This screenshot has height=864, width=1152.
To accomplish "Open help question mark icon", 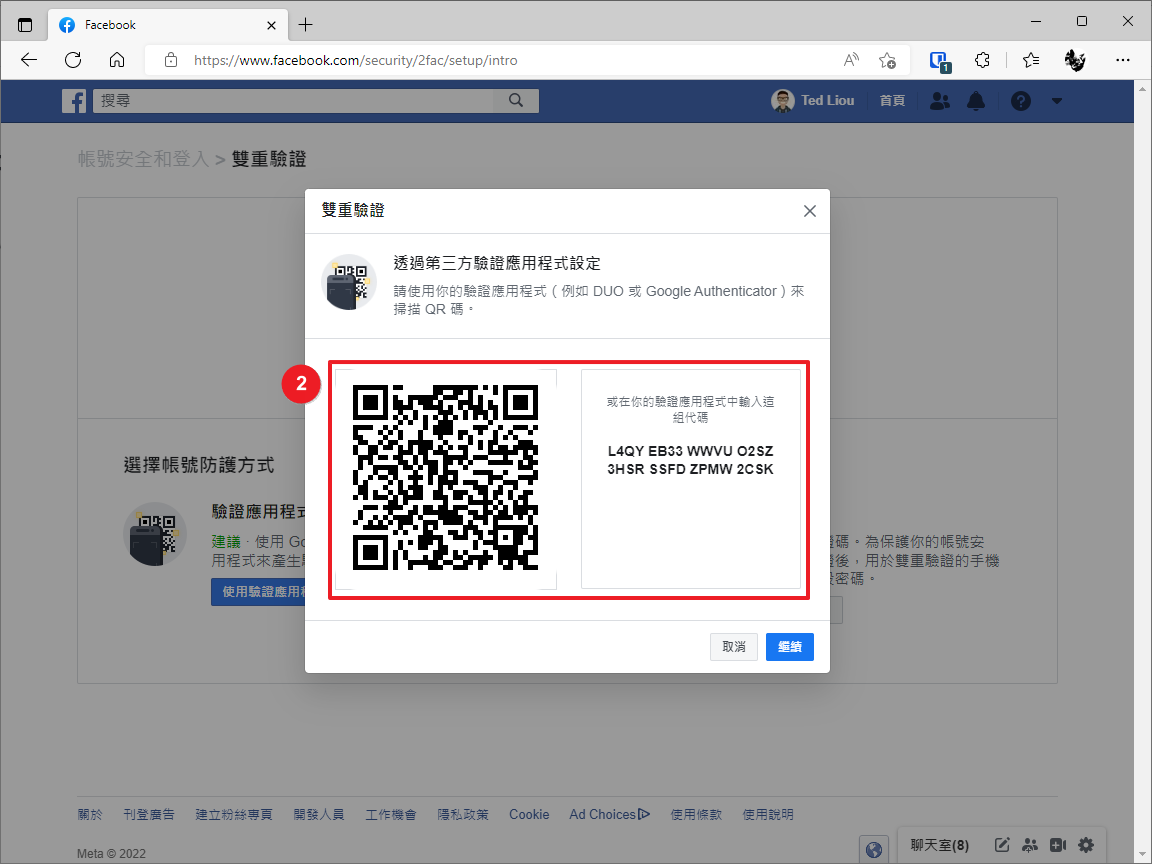I will click(x=1020, y=101).
